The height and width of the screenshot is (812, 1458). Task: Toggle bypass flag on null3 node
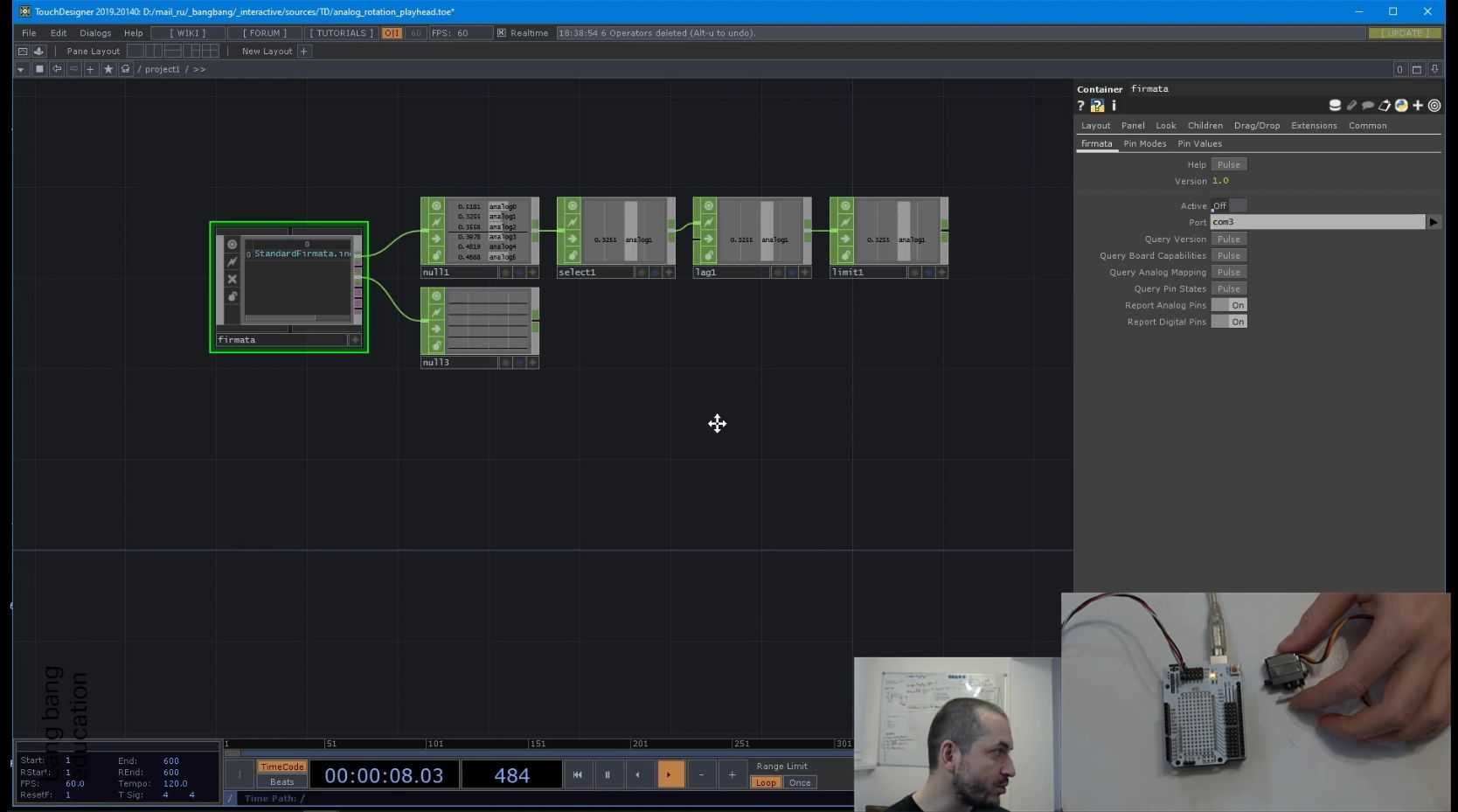coord(436,313)
